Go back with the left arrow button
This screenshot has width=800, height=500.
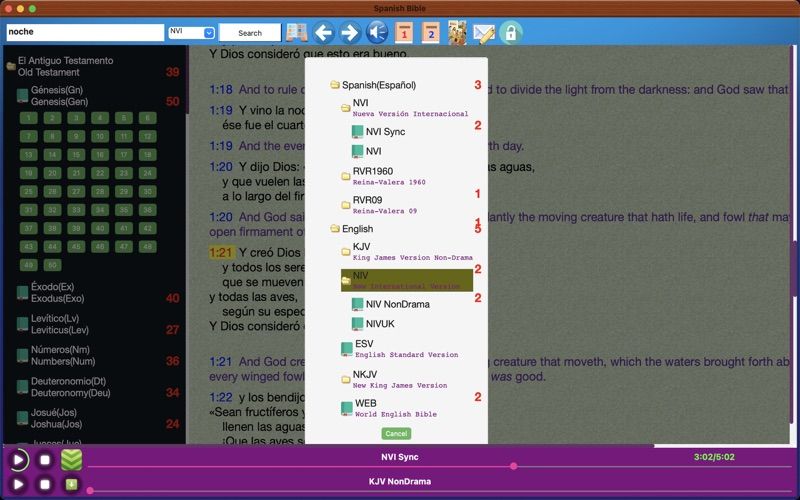[x=323, y=33]
